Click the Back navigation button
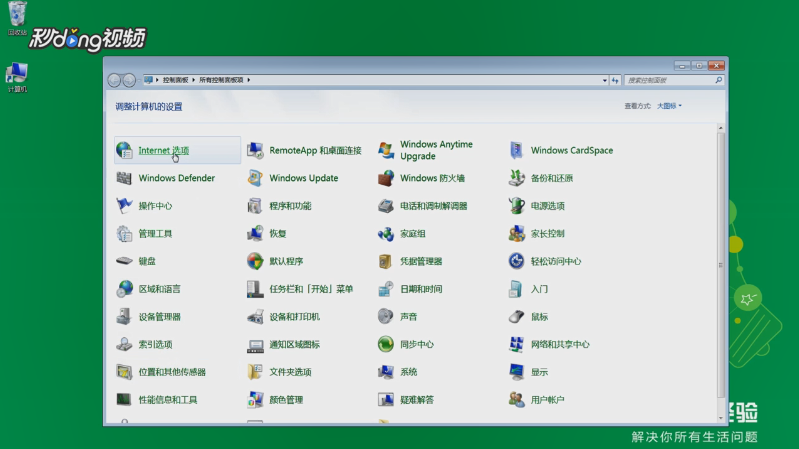 [x=114, y=80]
